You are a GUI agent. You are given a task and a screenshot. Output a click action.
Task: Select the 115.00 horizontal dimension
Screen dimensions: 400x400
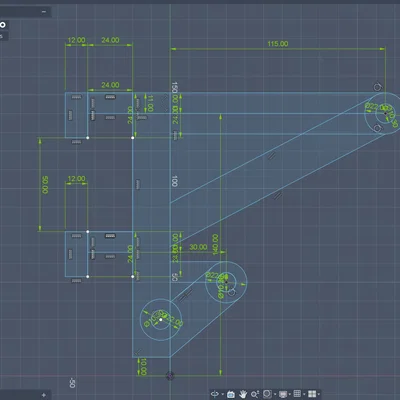(278, 44)
